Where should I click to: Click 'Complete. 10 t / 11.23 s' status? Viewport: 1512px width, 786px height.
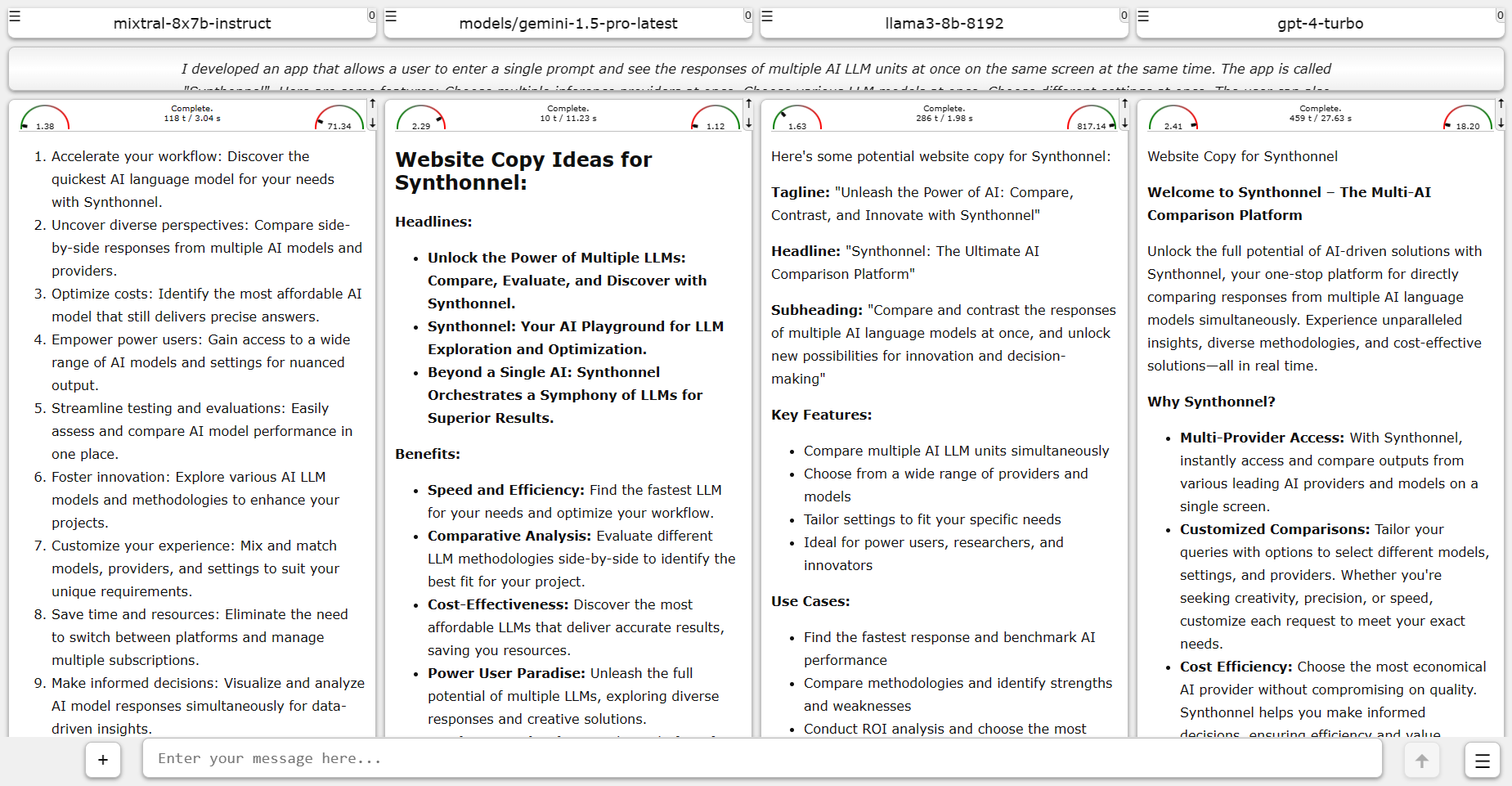(568, 113)
